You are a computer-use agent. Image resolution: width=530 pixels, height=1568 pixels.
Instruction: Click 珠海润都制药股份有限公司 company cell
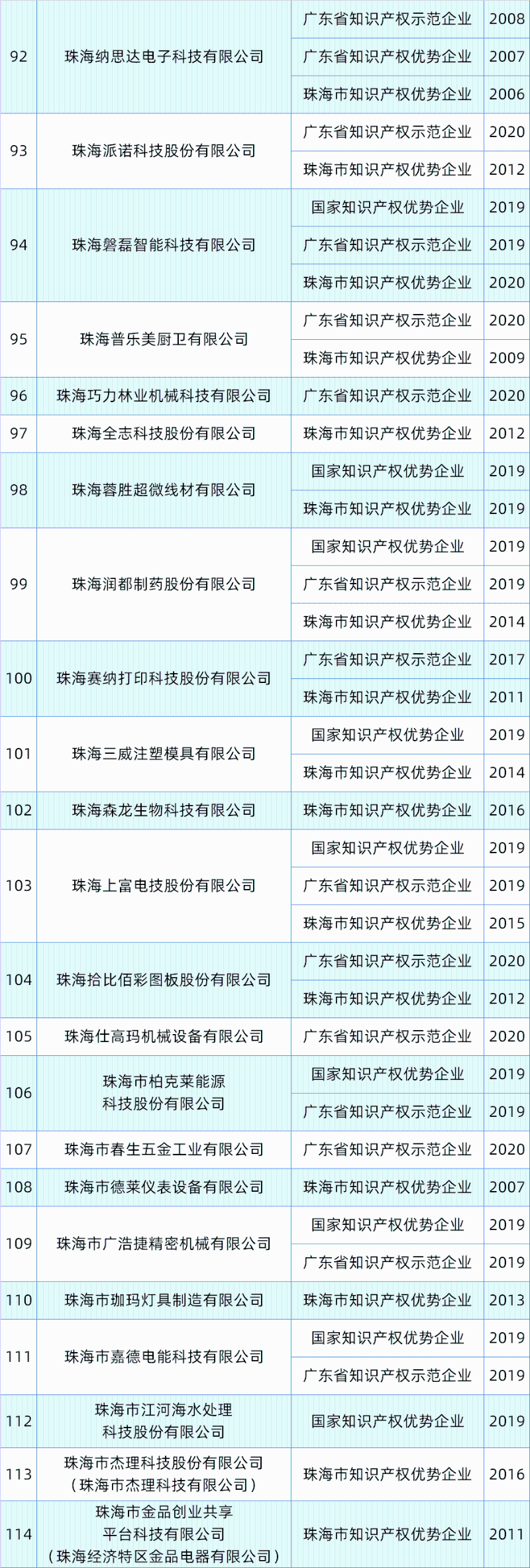(164, 584)
